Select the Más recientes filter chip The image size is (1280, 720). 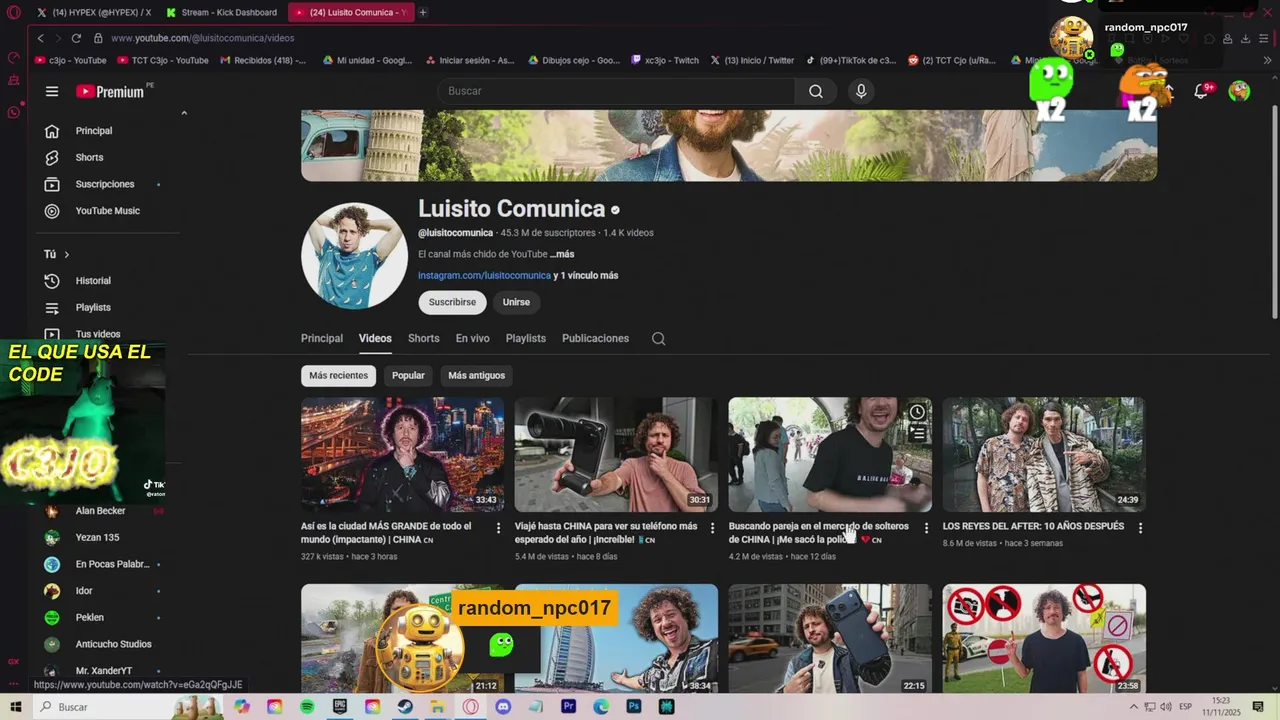point(338,376)
